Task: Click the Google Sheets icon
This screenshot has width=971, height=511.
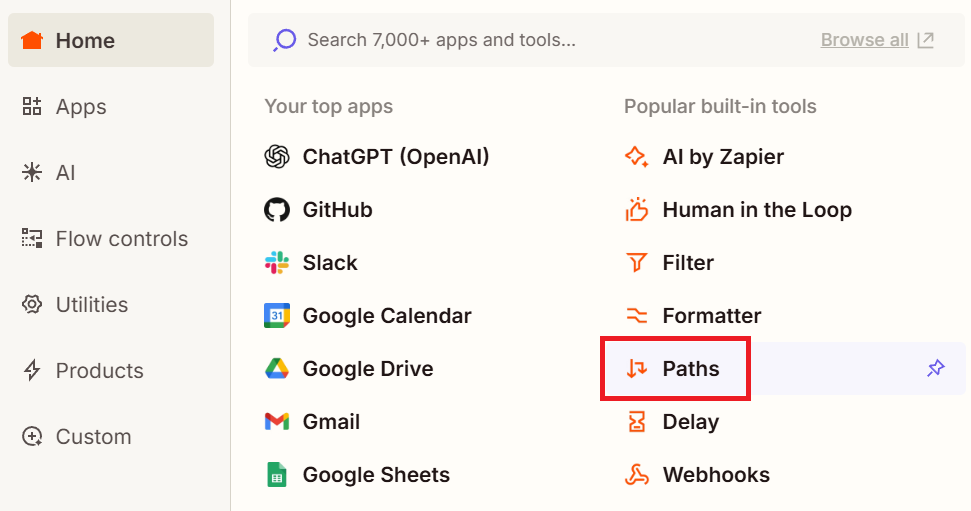Action: pos(277,475)
